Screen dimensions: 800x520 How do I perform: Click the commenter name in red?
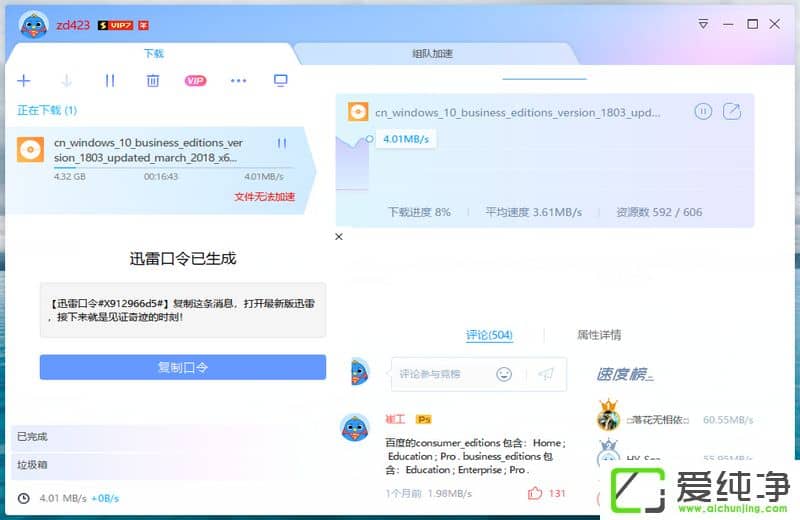coord(395,419)
